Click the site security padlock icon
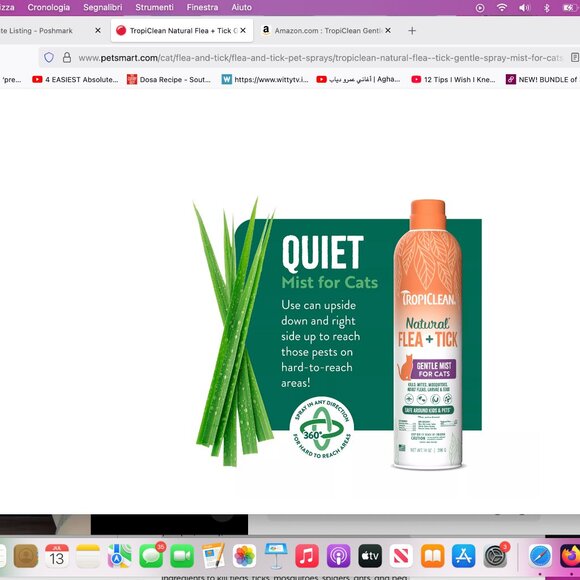The height and width of the screenshot is (580, 580). (x=67, y=57)
